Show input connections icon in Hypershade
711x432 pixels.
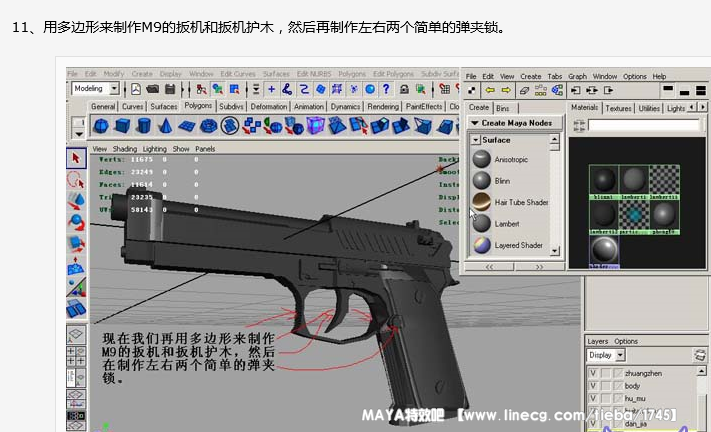coord(575,90)
